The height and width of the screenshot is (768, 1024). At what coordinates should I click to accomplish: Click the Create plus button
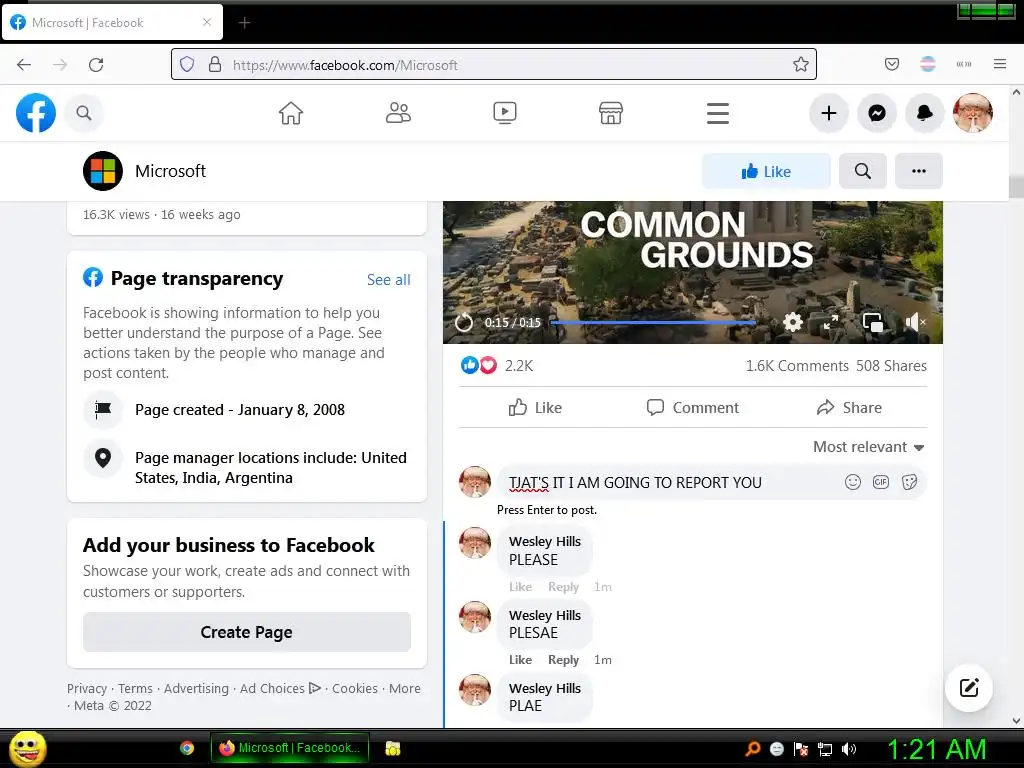[x=829, y=113]
